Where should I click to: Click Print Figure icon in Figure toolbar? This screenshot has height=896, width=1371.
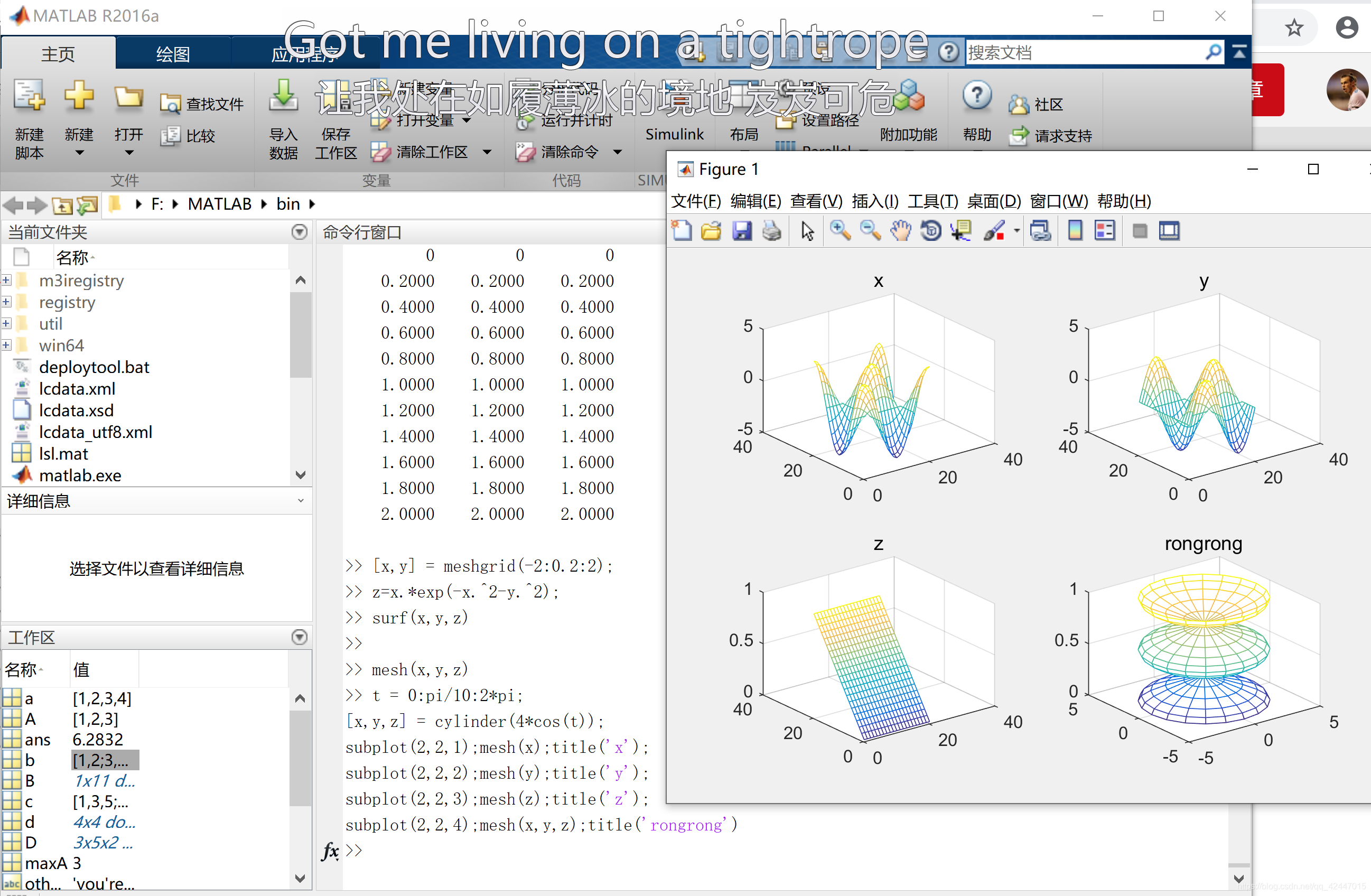point(772,231)
